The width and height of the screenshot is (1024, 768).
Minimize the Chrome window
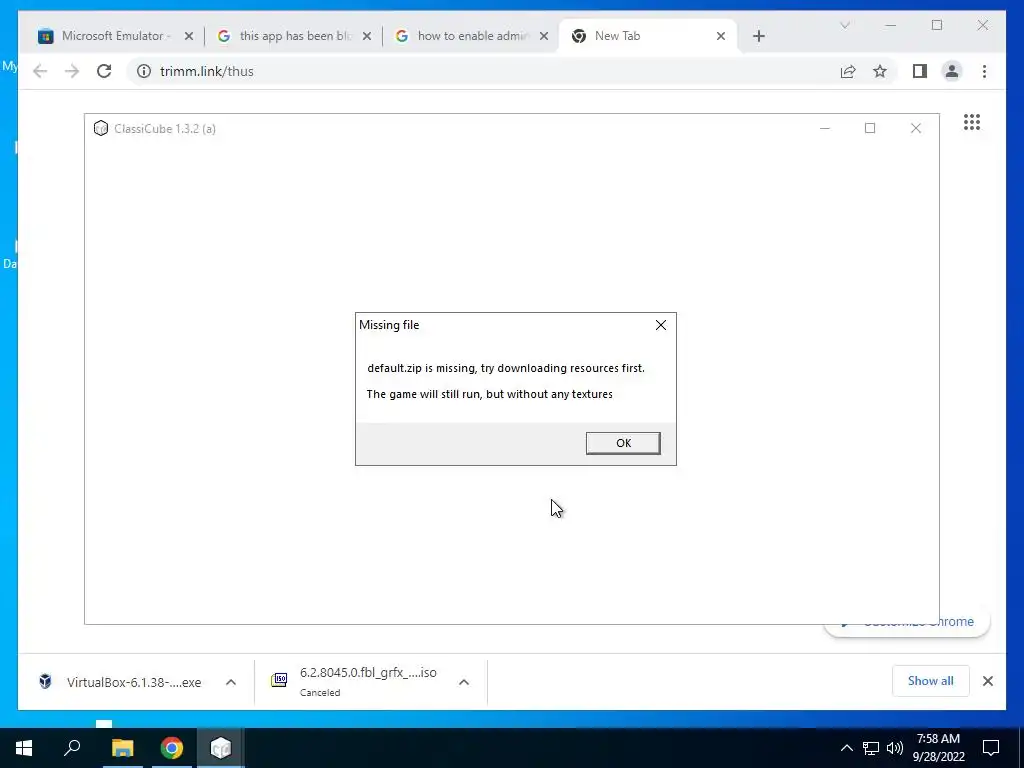pyautogui.click(x=891, y=25)
